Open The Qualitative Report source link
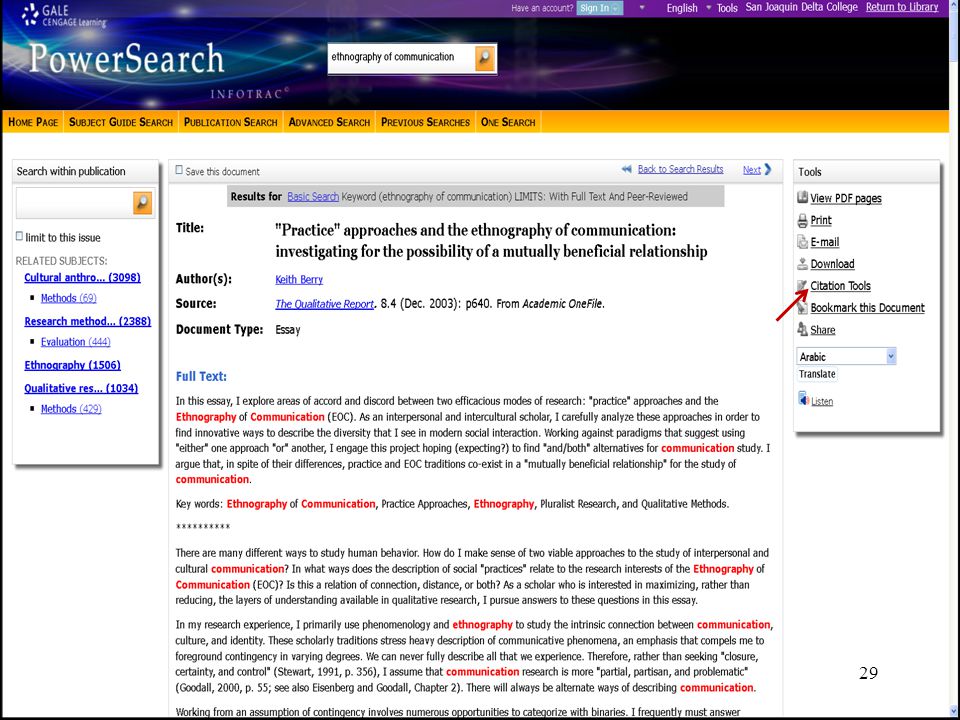The width and height of the screenshot is (960, 720). (x=324, y=304)
